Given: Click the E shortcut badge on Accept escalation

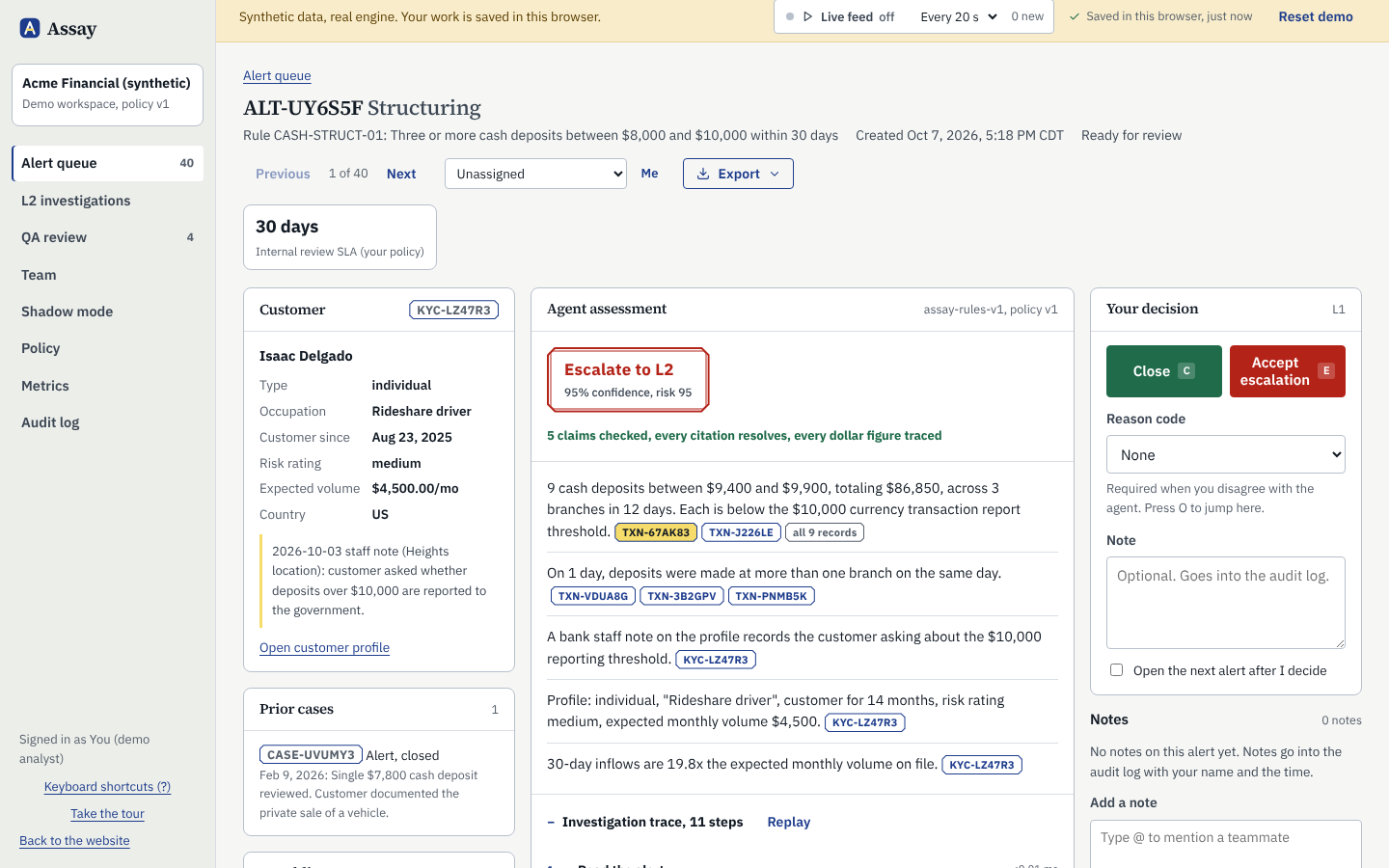Looking at the screenshot, I should pos(1326,371).
